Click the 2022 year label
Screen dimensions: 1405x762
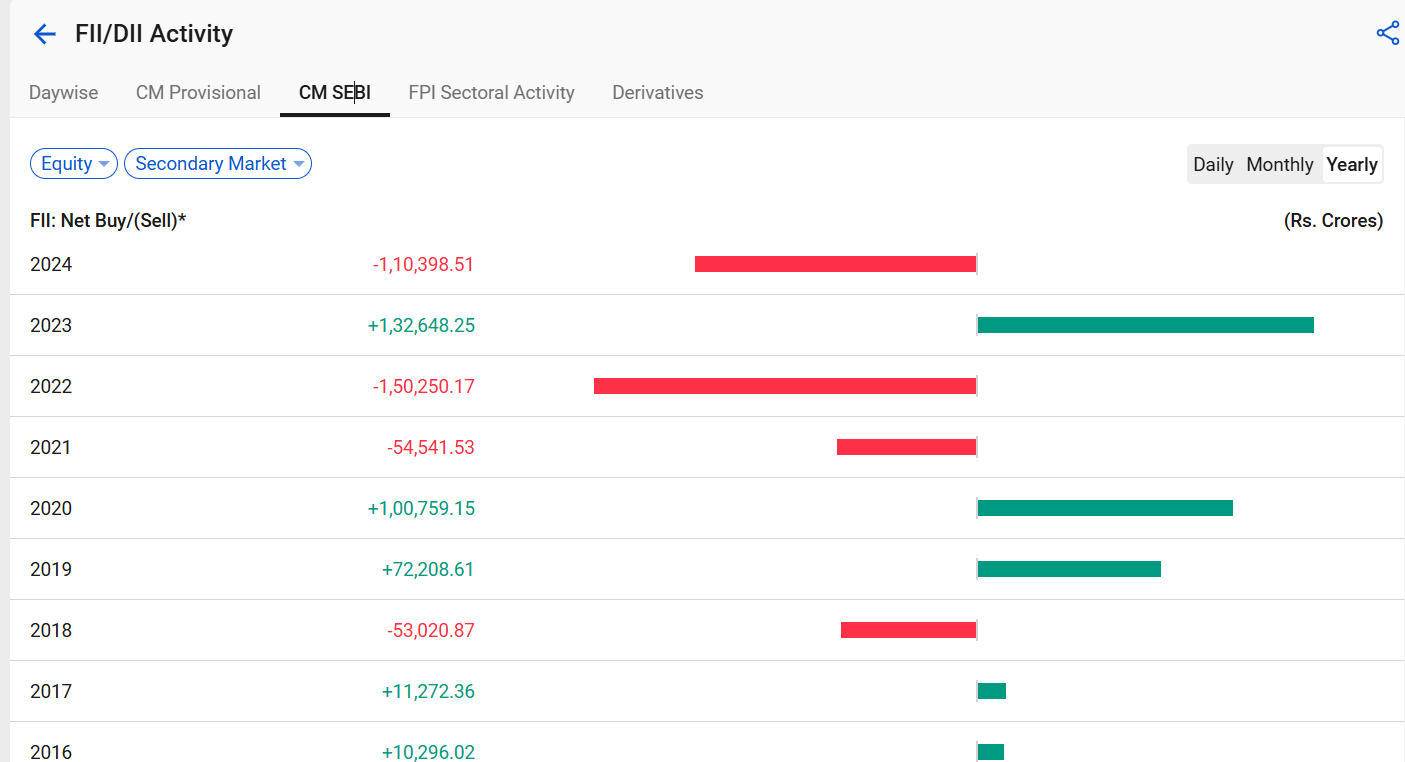point(51,387)
